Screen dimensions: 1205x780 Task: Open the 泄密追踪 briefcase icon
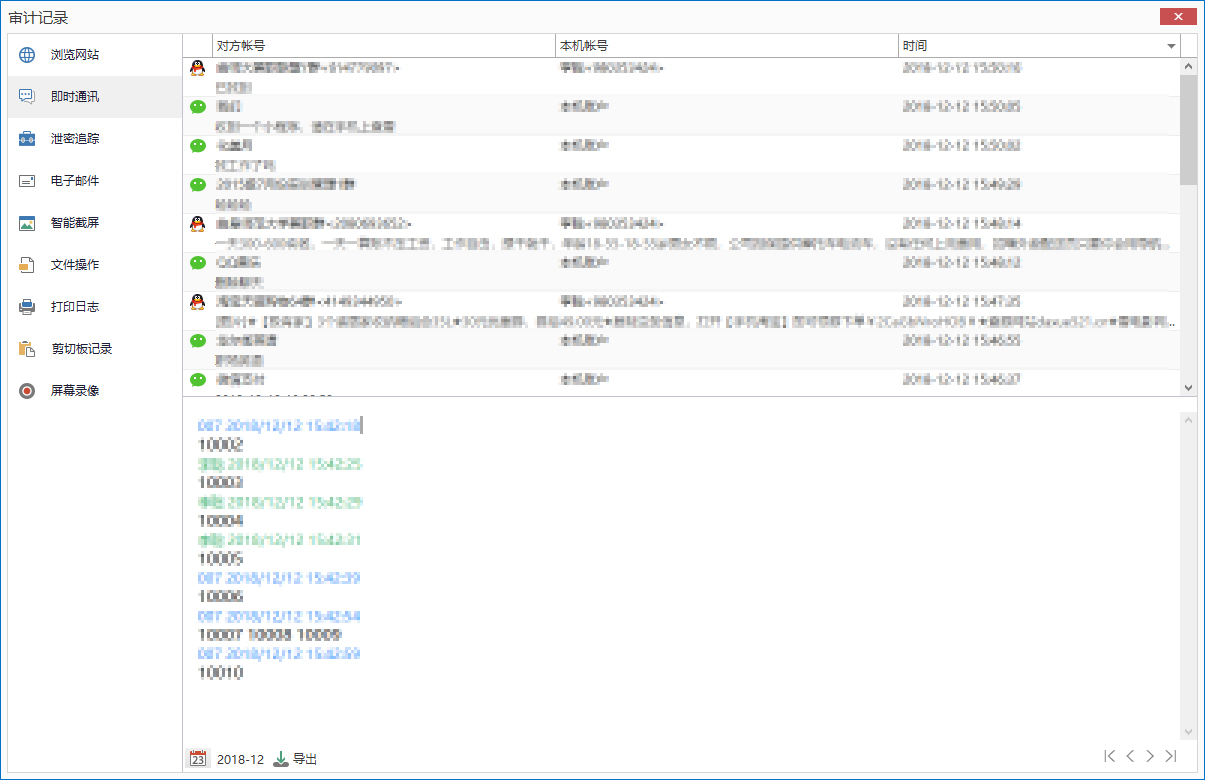click(27, 139)
